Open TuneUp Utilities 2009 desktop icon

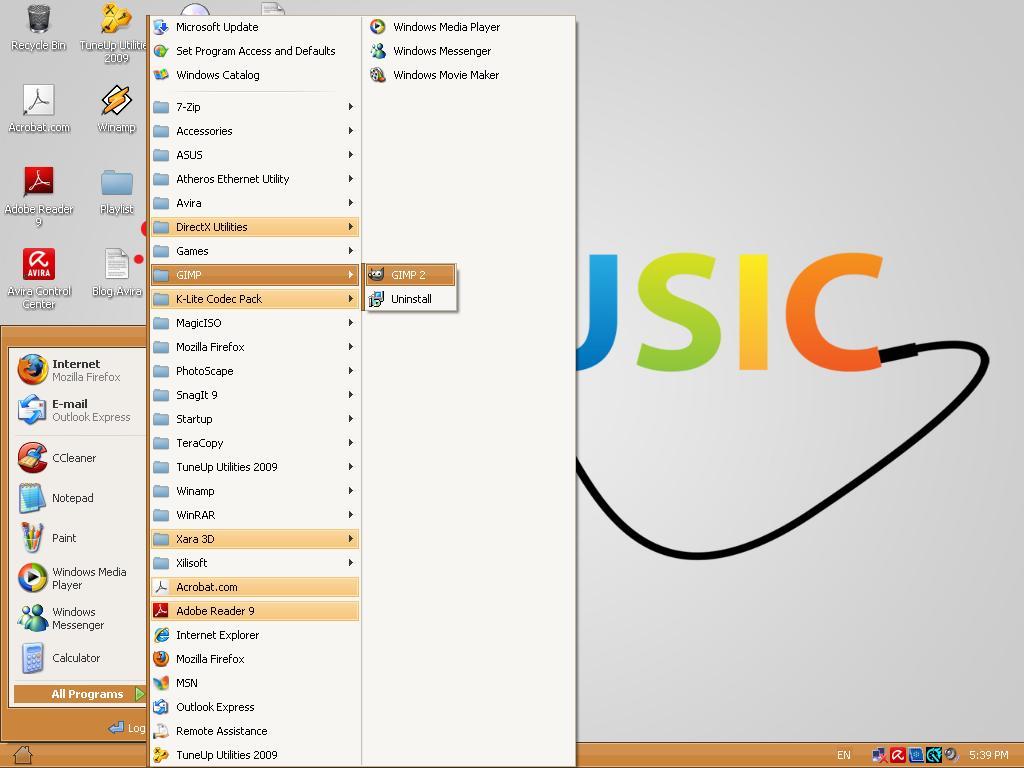[114, 33]
